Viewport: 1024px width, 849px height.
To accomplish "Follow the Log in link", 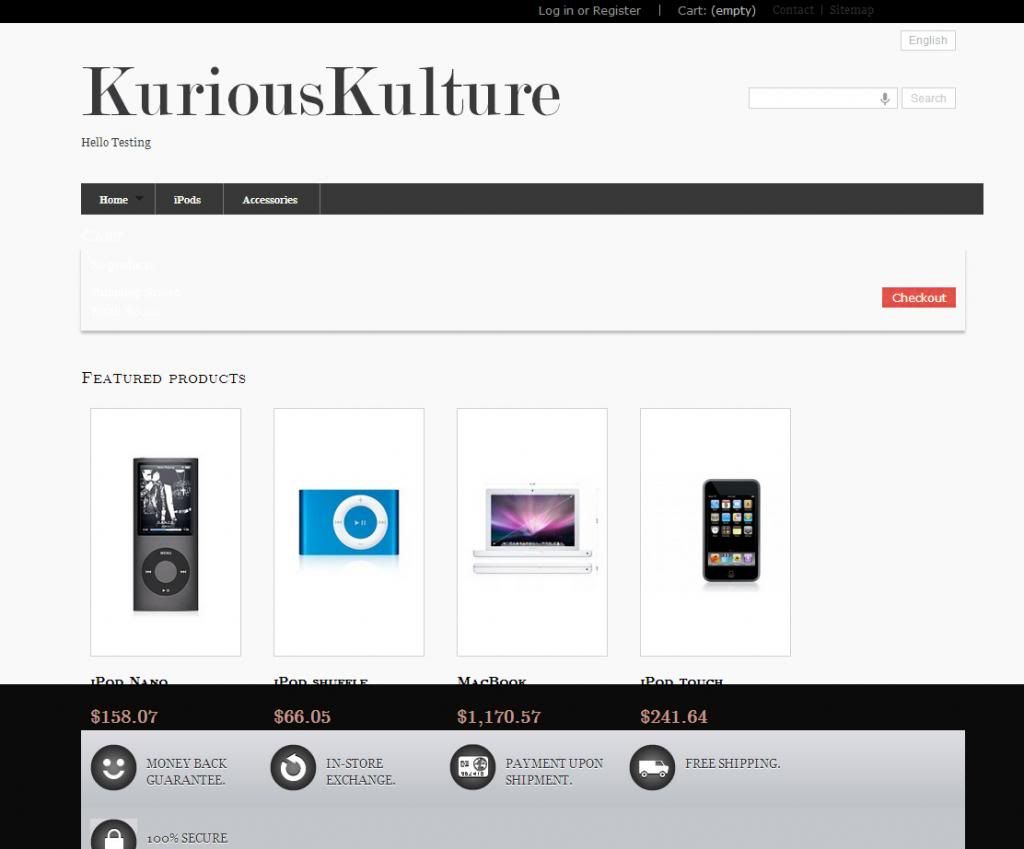I will [x=555, y=11].
